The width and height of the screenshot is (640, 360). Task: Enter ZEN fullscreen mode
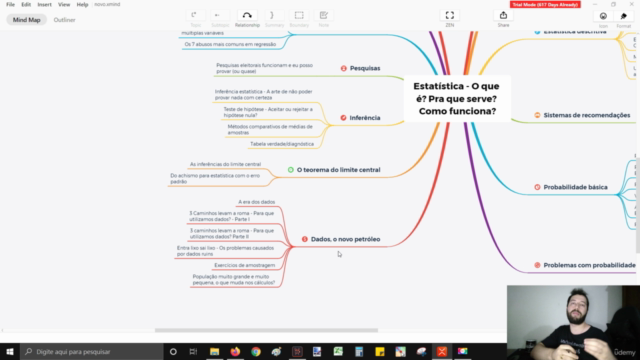(450, 16)
